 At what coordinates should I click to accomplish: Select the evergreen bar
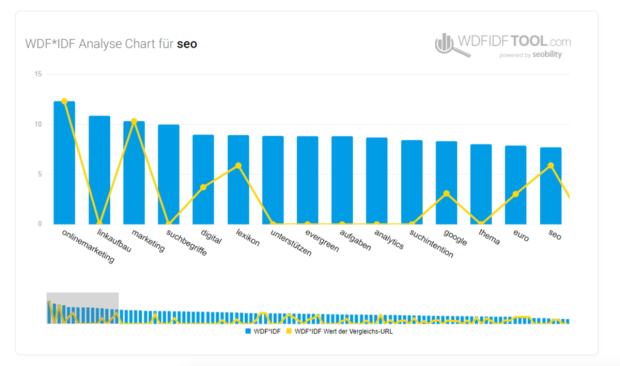308,180
